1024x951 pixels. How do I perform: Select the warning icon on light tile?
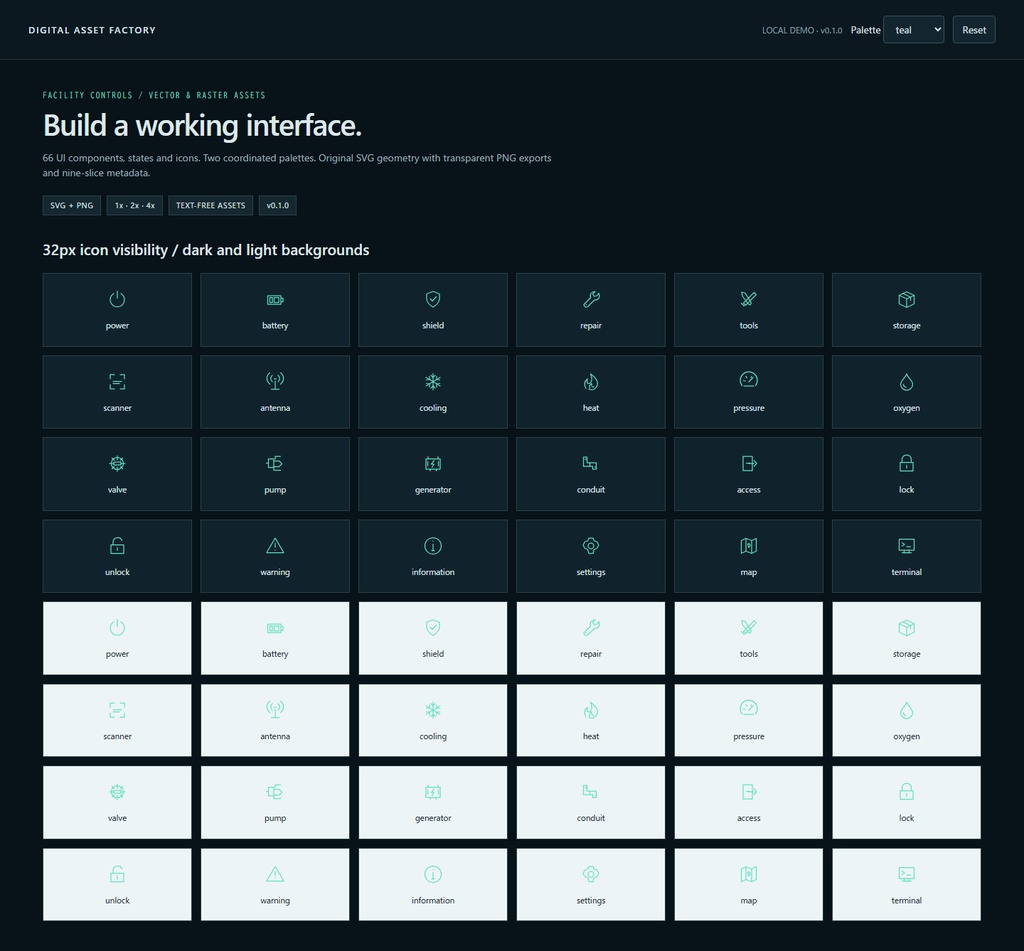pos(275,874)
